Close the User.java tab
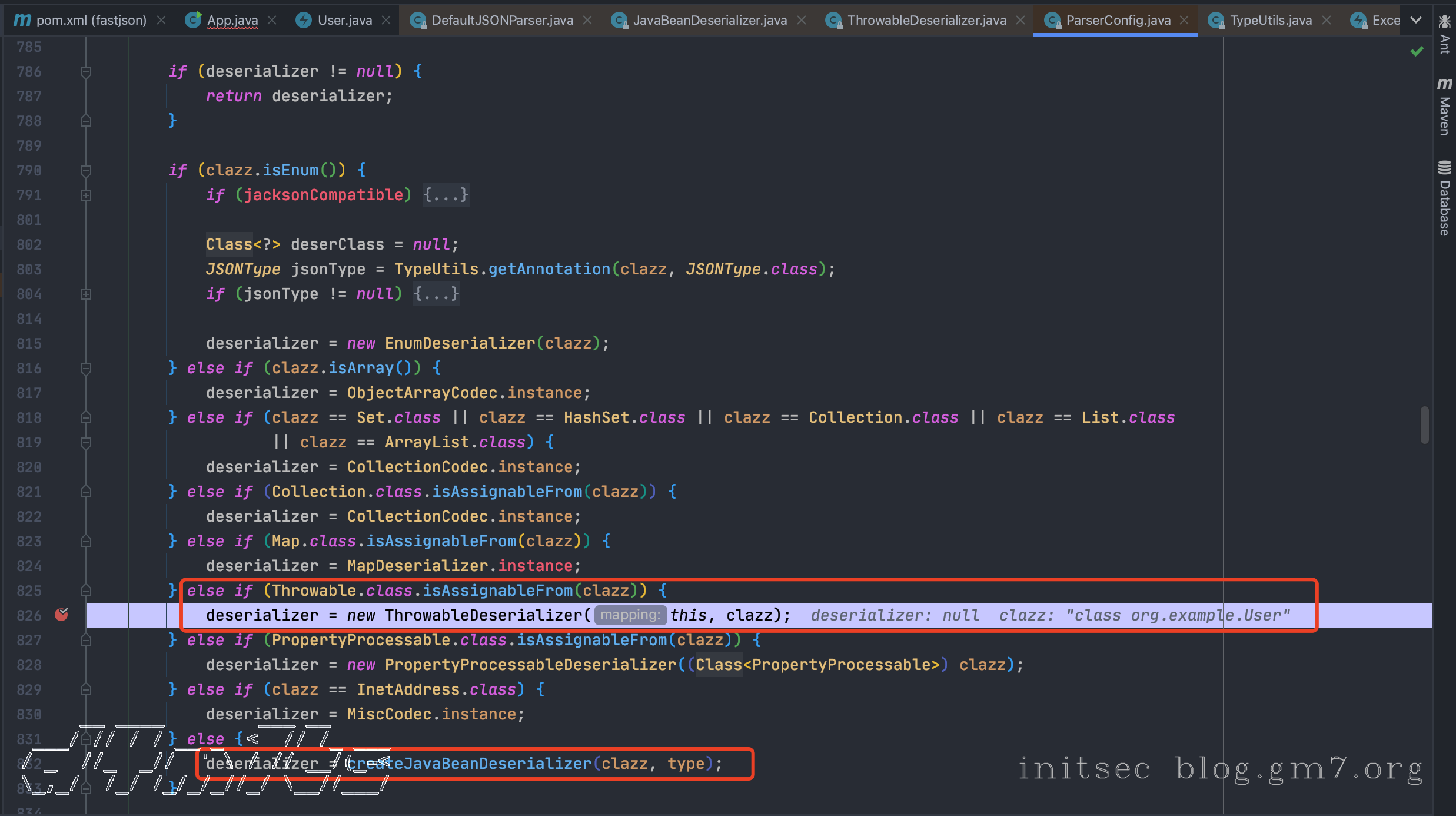Viewport: 1456px width, 816px height. (386, 20)
